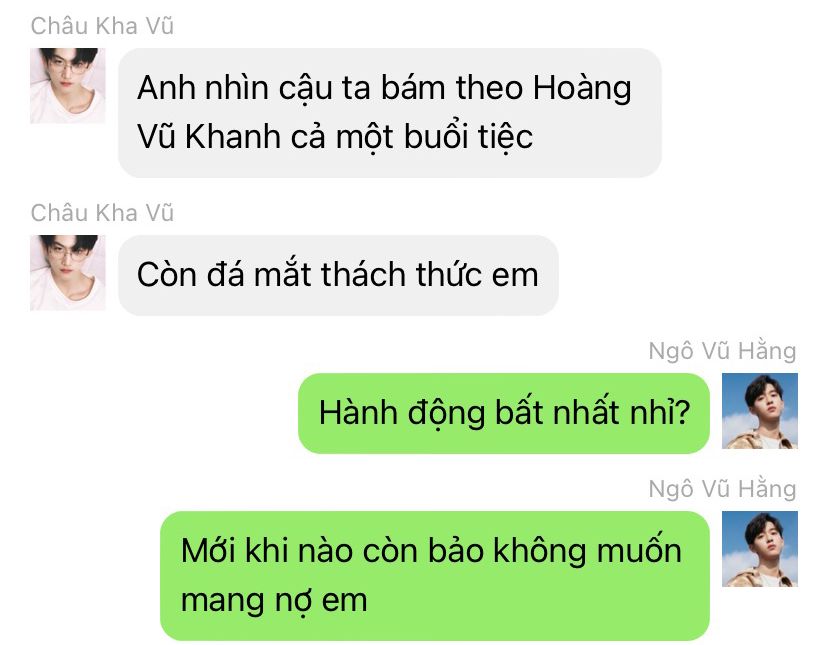The image size is (828, 645).
Task: Click 'mang nợ em' text in the last bubble
Action: click(x=274, y=601)
